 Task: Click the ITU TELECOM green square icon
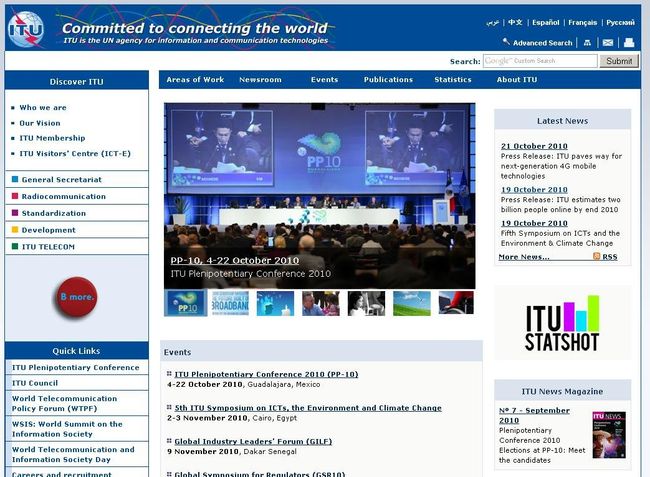(x=15, y=246)
